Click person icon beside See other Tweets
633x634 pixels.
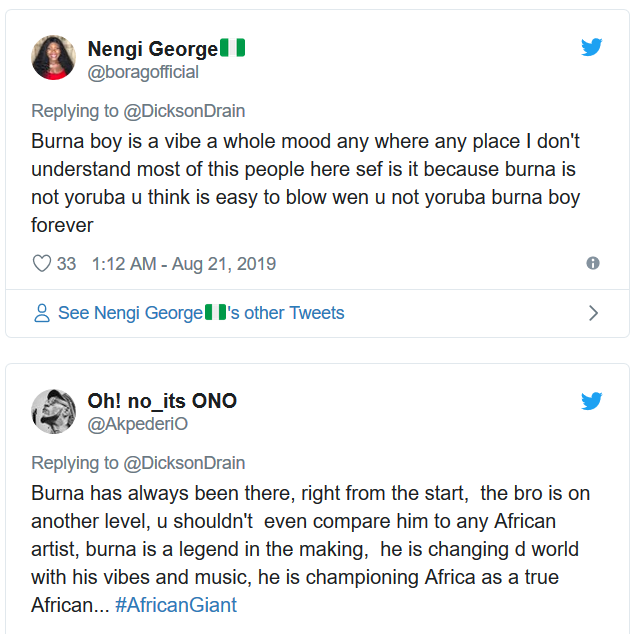tap(42, 313)
